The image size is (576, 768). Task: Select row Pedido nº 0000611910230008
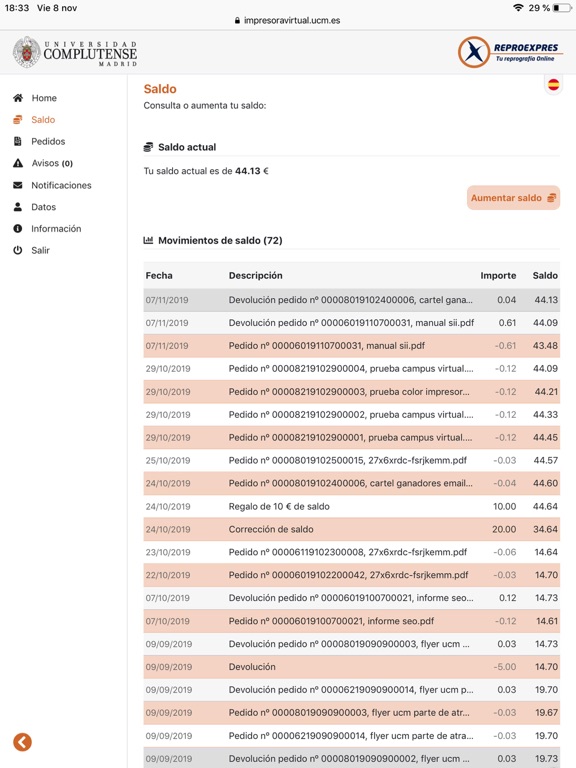pos(352,552)
